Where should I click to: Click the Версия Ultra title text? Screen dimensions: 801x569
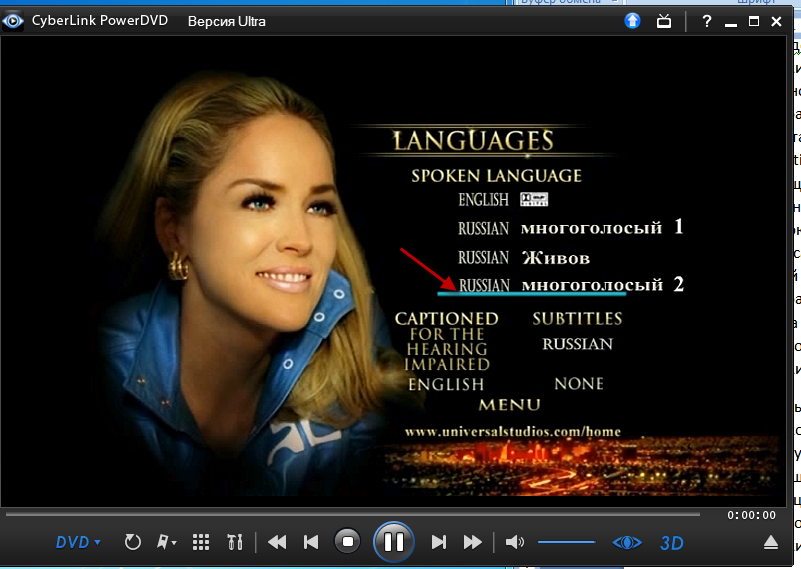point(227,21)
